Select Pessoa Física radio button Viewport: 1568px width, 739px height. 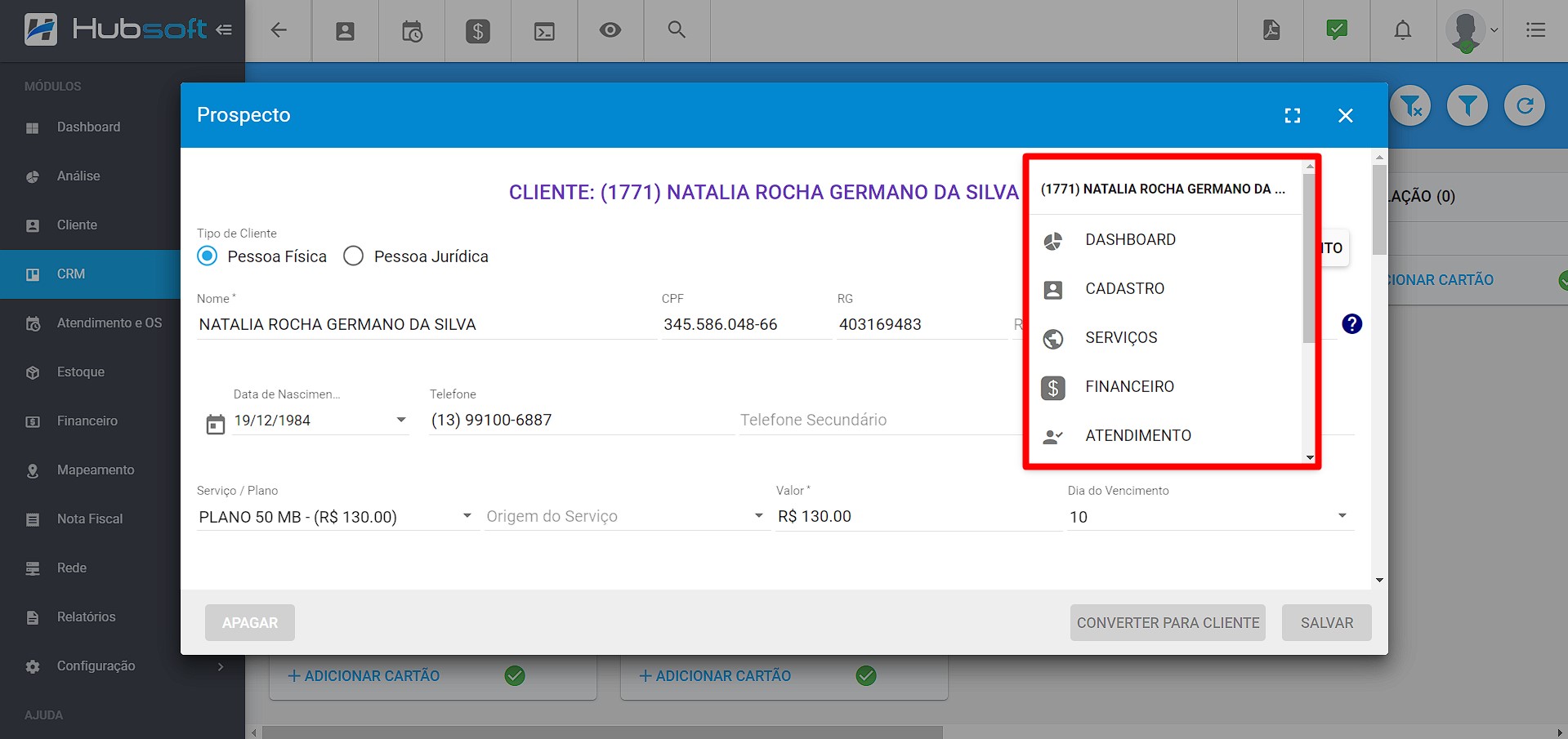coord(208,256)
